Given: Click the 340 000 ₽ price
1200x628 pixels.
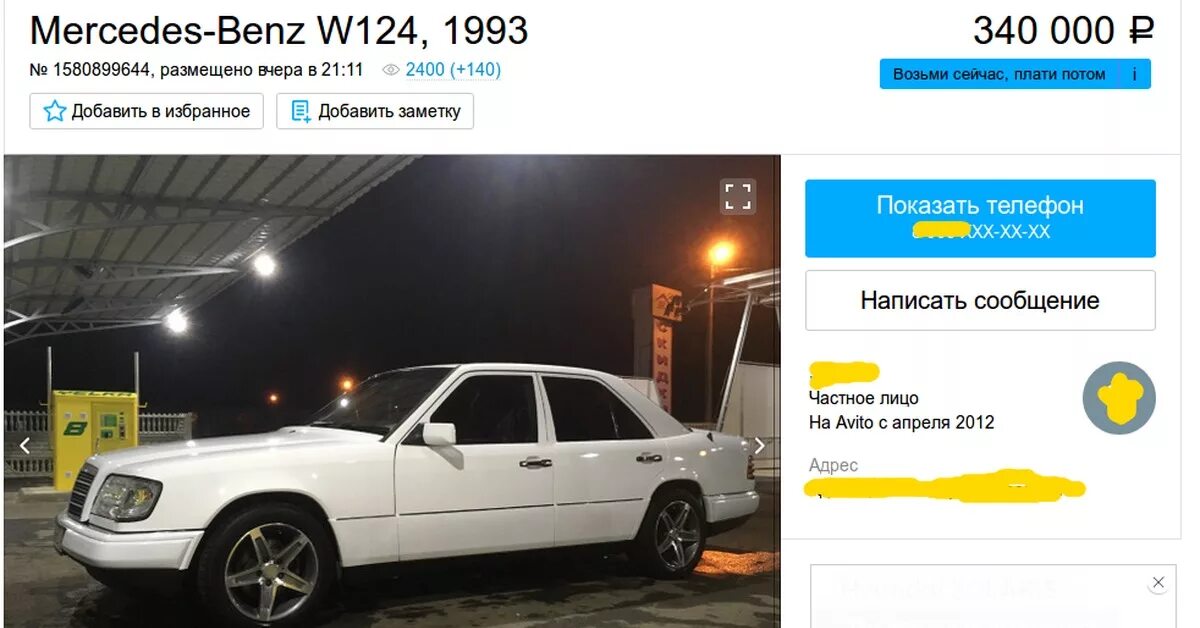Looking at the screenshot, I should tap(1063, 31).
